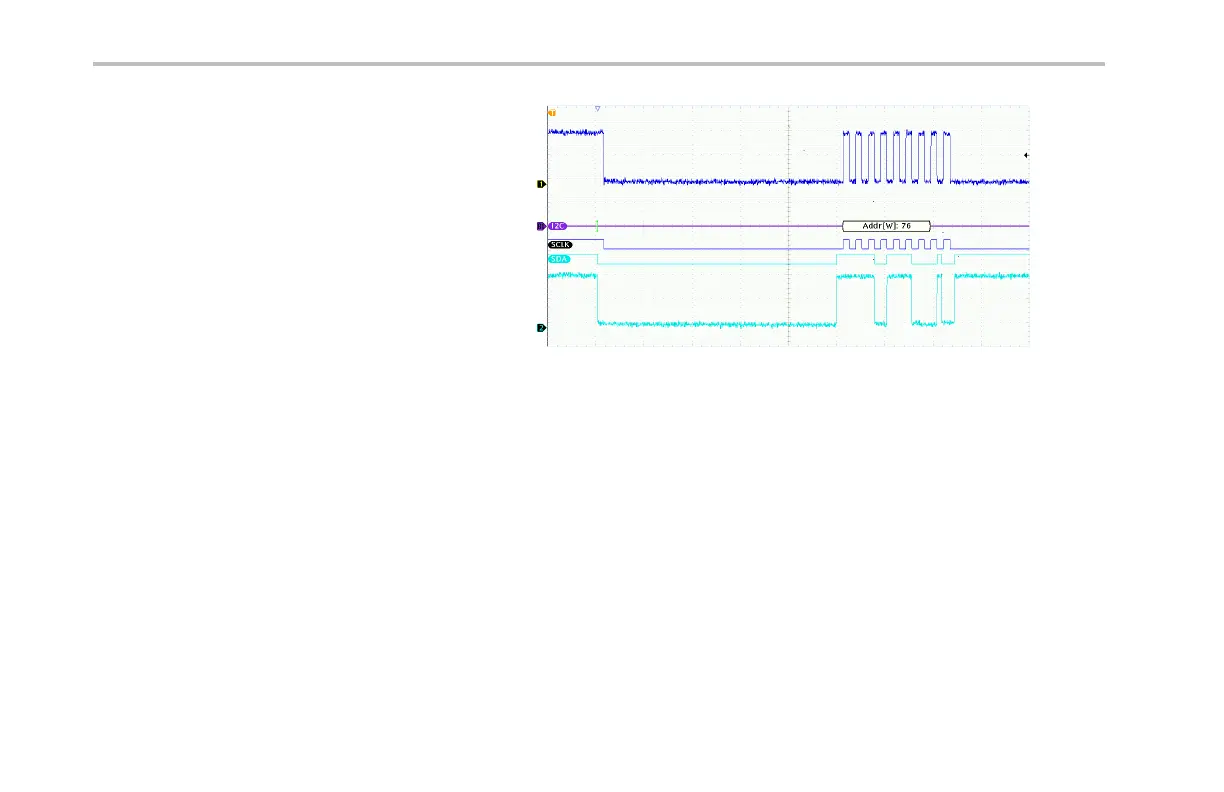This screenshot has width=1224, height=792.
Task: Click the orange trigger position marker
Action: coord(551,113)
